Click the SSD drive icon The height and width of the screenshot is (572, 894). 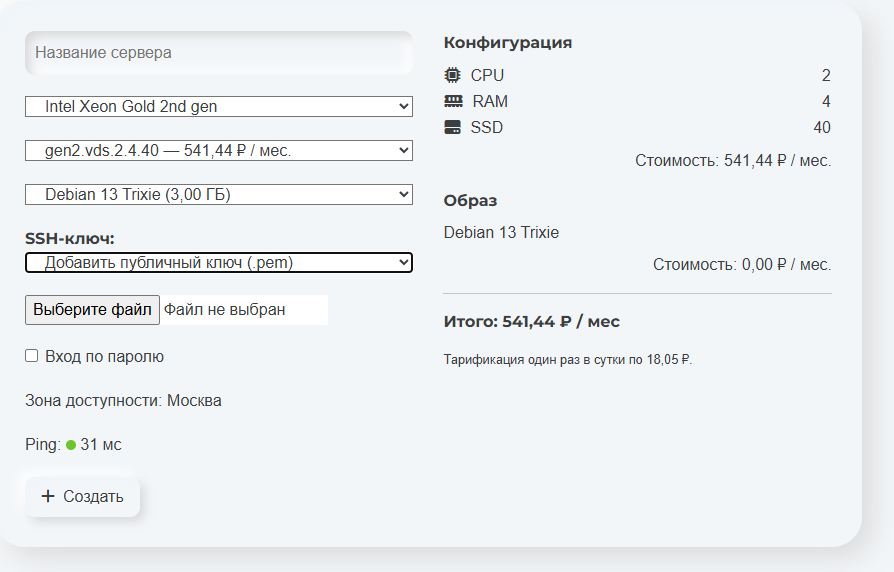[452, 127]
